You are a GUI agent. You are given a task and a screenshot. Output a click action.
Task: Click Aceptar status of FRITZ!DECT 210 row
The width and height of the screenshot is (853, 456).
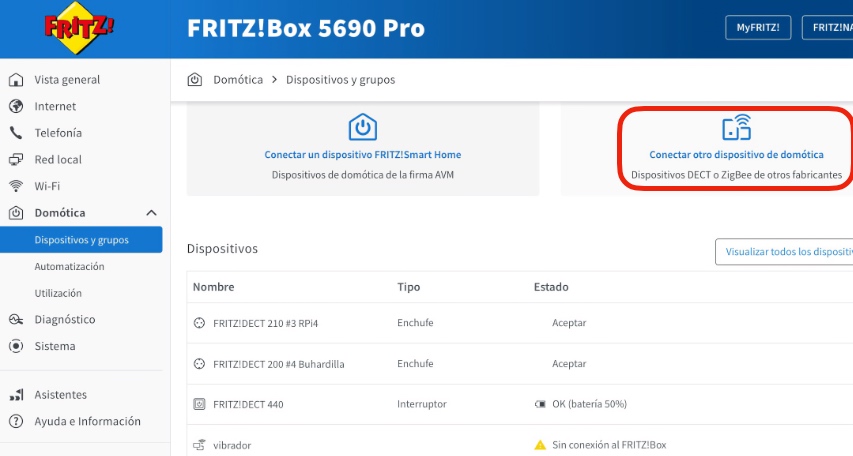click(x=569, y=323)
